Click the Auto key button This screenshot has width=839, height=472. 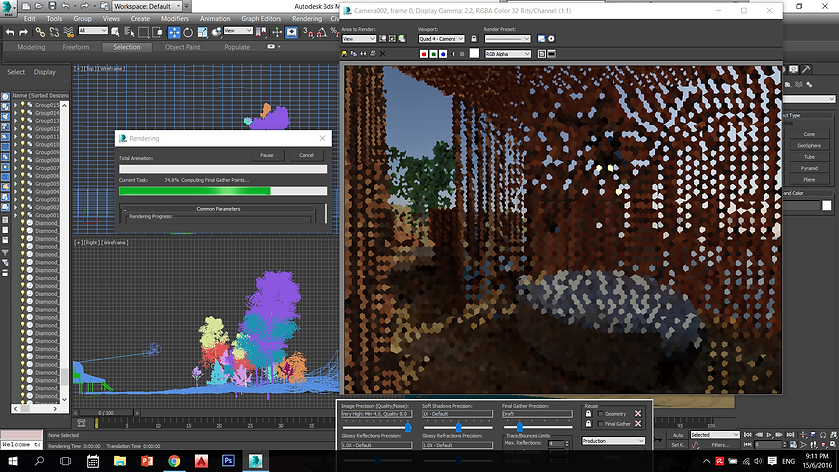678,435
